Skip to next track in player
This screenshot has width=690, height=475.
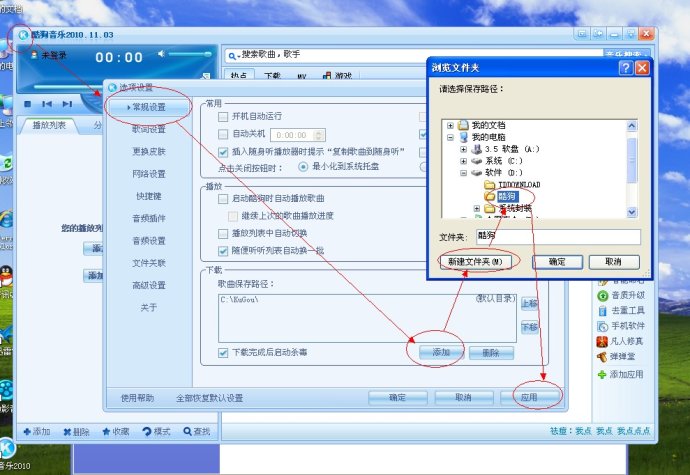click(67, 104)
